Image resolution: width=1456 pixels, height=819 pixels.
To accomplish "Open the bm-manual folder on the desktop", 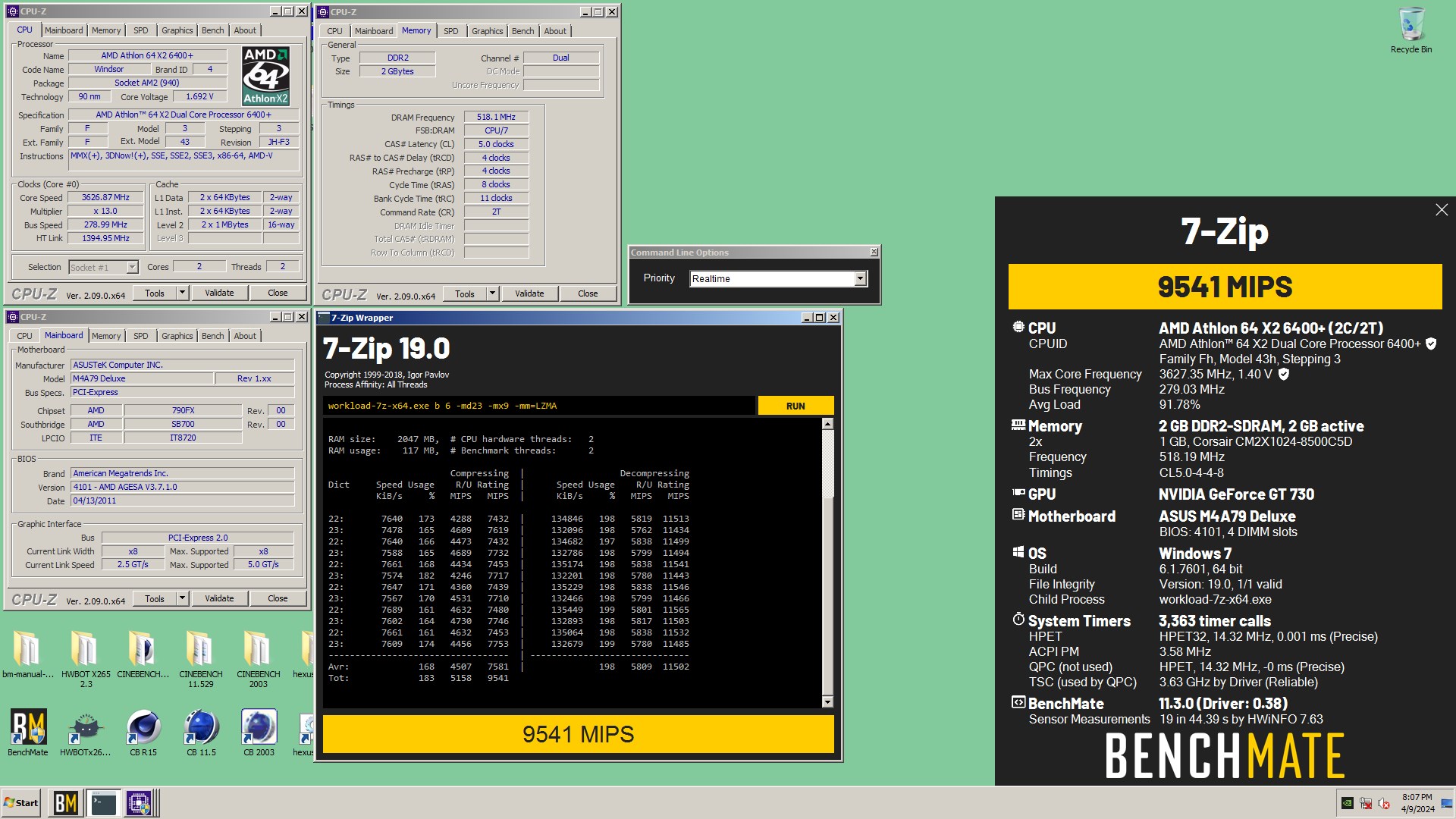I will (27, 654).
